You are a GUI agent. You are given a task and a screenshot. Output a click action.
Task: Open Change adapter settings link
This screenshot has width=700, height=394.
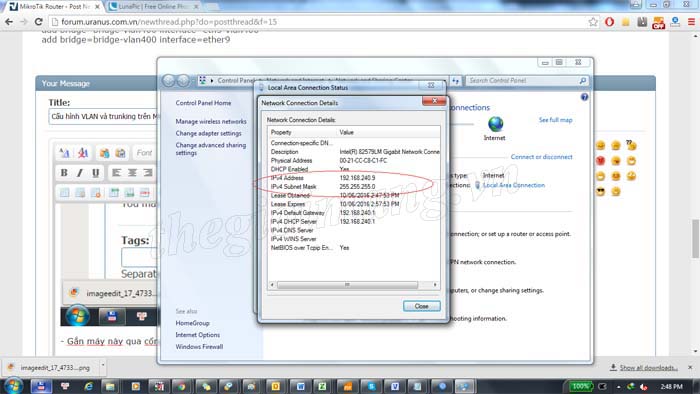208,133
